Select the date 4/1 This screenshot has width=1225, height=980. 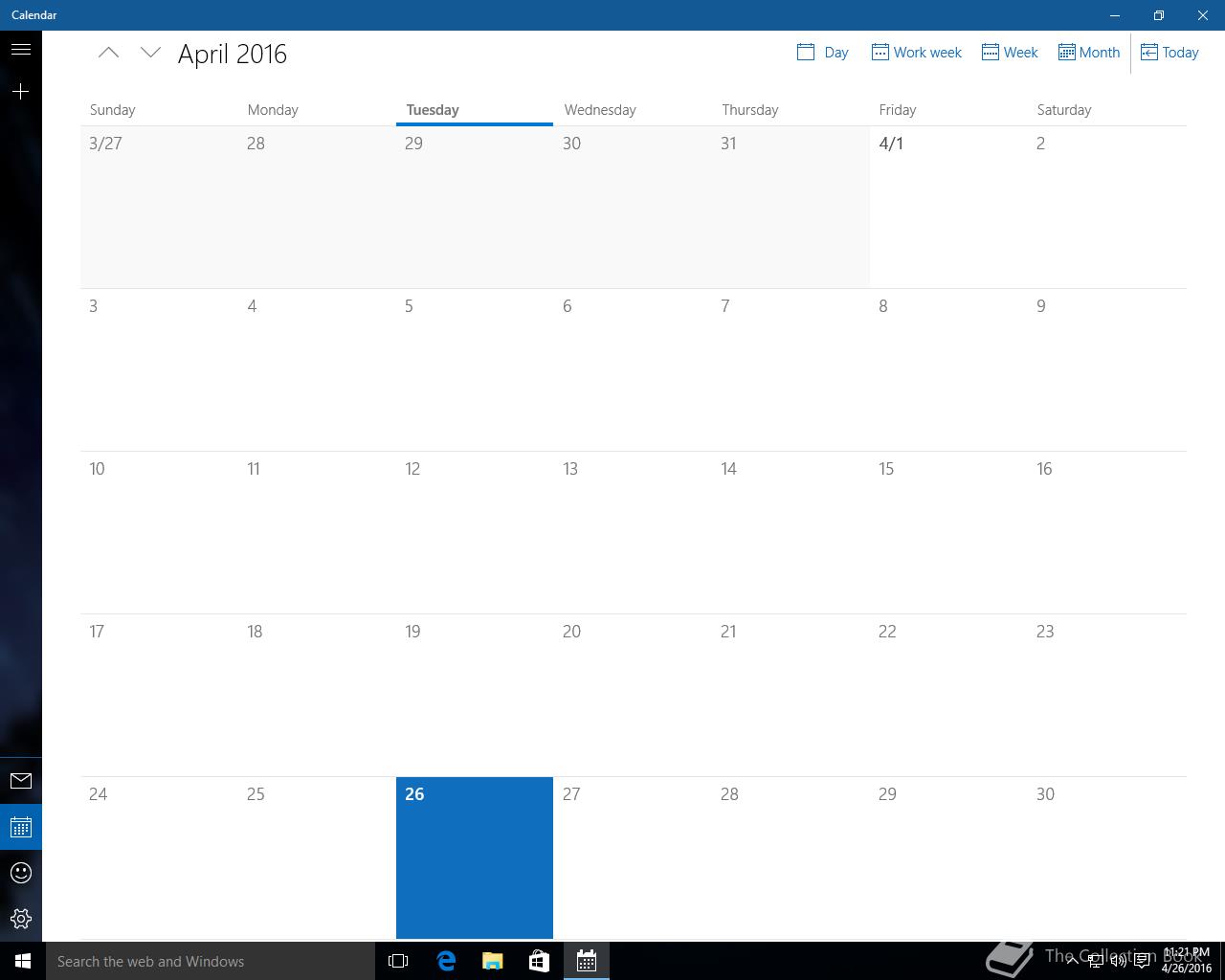pos(947,207)
